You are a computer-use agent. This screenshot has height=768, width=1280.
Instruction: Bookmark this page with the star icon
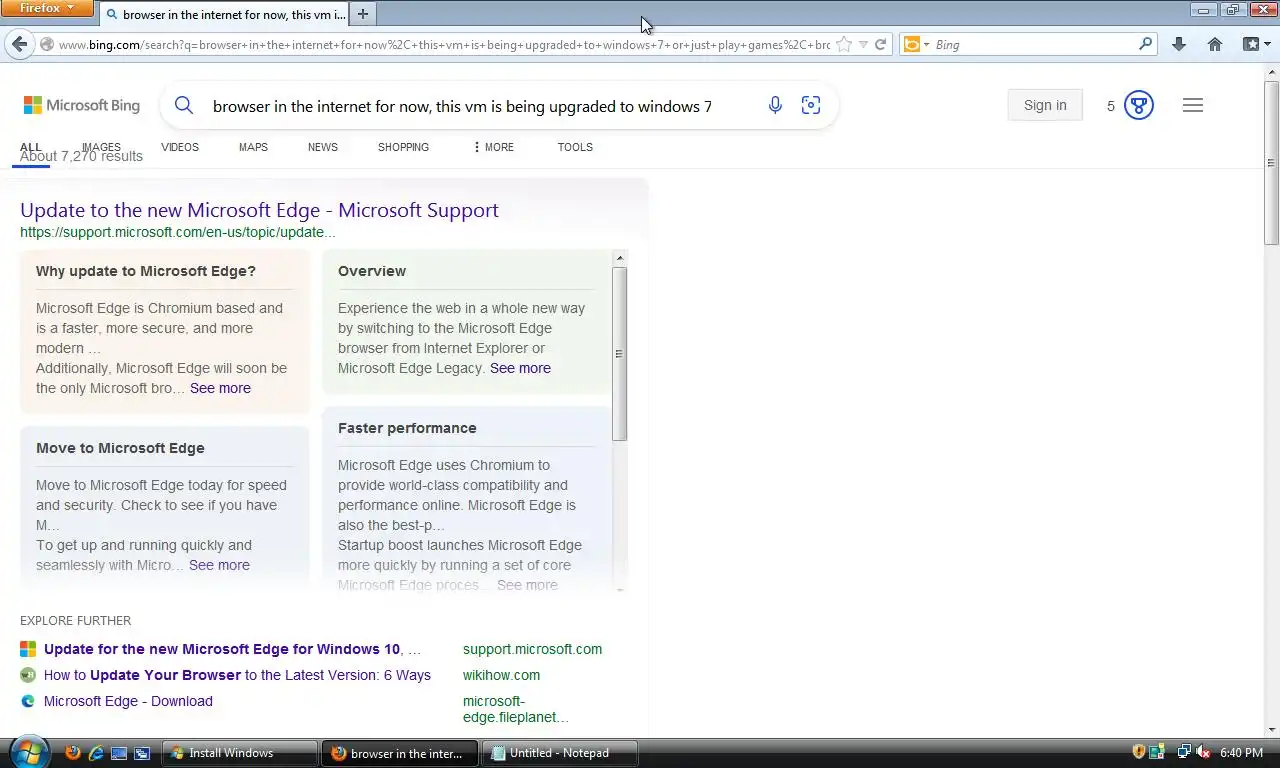point(844,44)
